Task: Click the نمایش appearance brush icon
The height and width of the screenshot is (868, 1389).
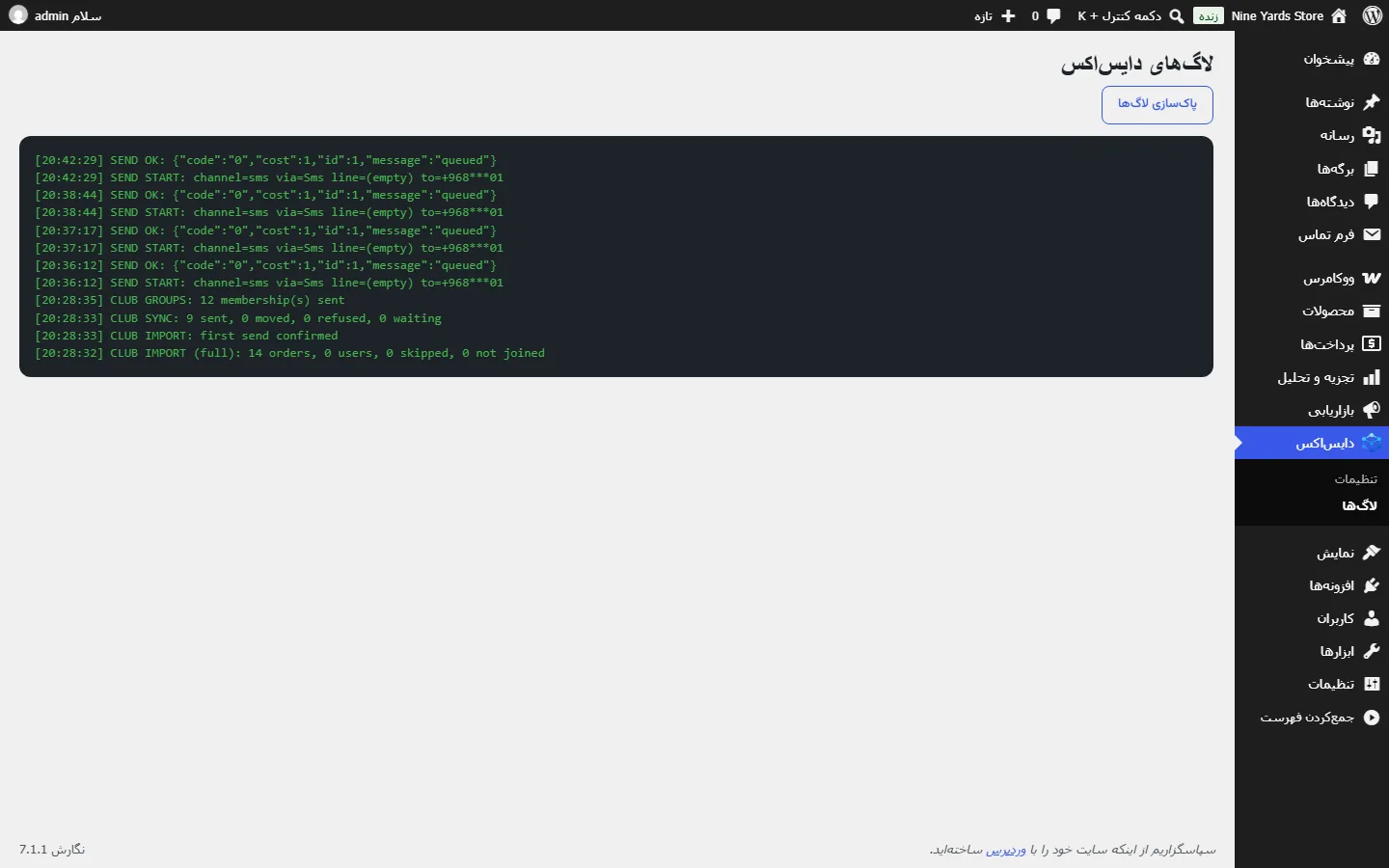Action: [1373, 553]
